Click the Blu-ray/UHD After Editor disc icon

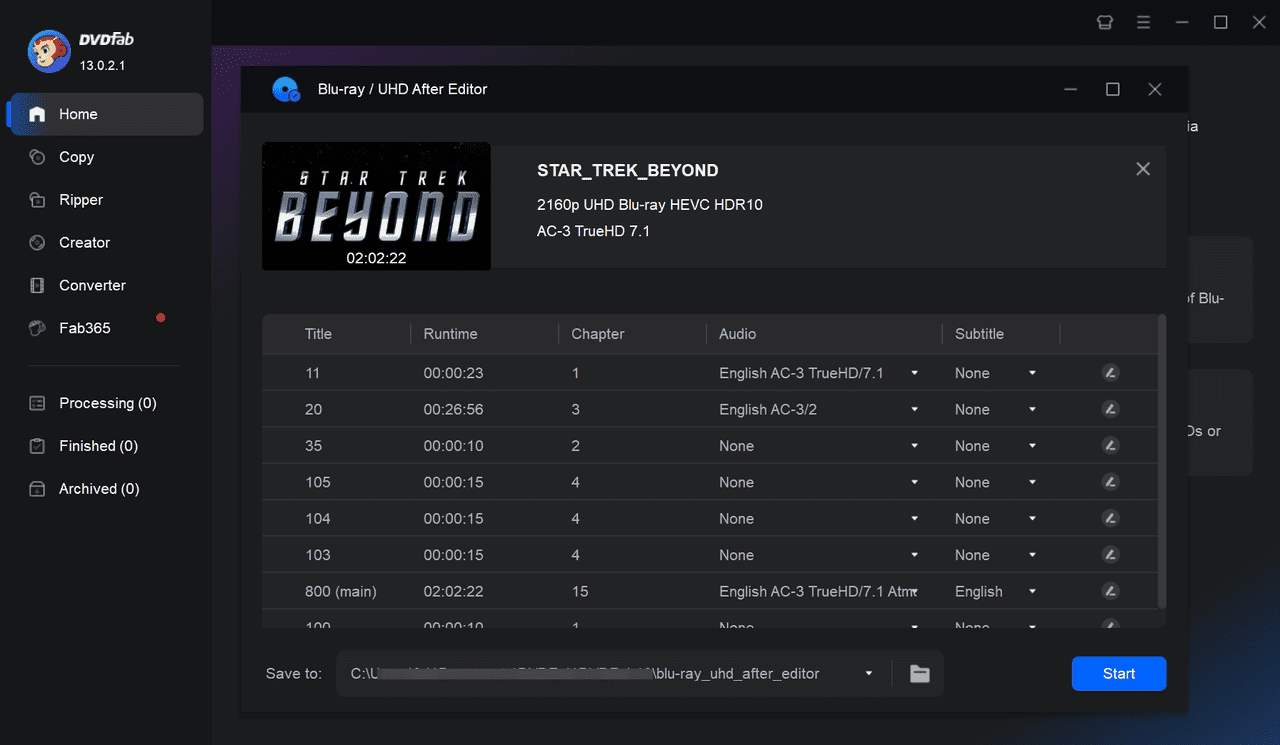point(287,89)
